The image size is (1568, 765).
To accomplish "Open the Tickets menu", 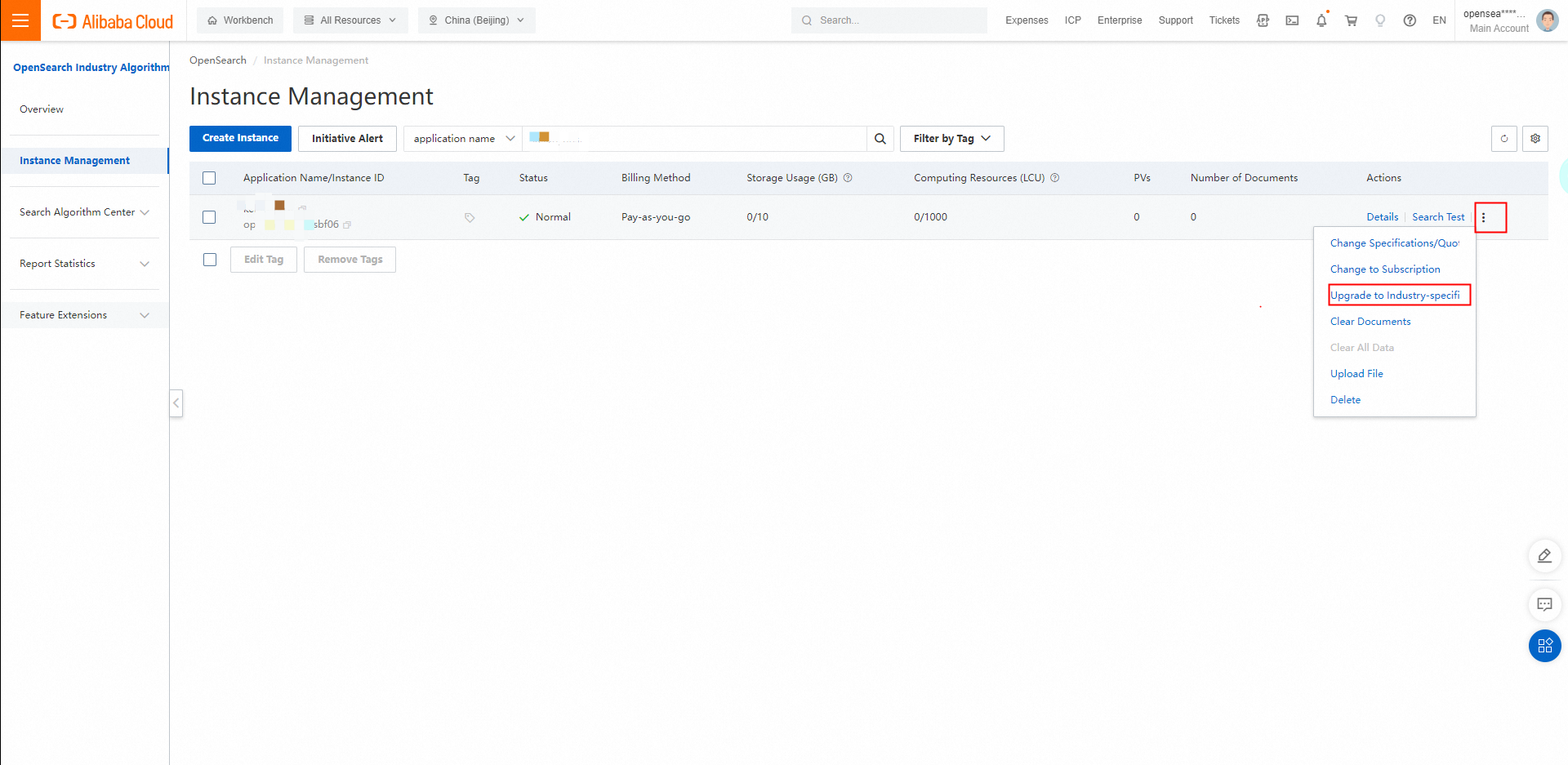I will pos(1224,20).
